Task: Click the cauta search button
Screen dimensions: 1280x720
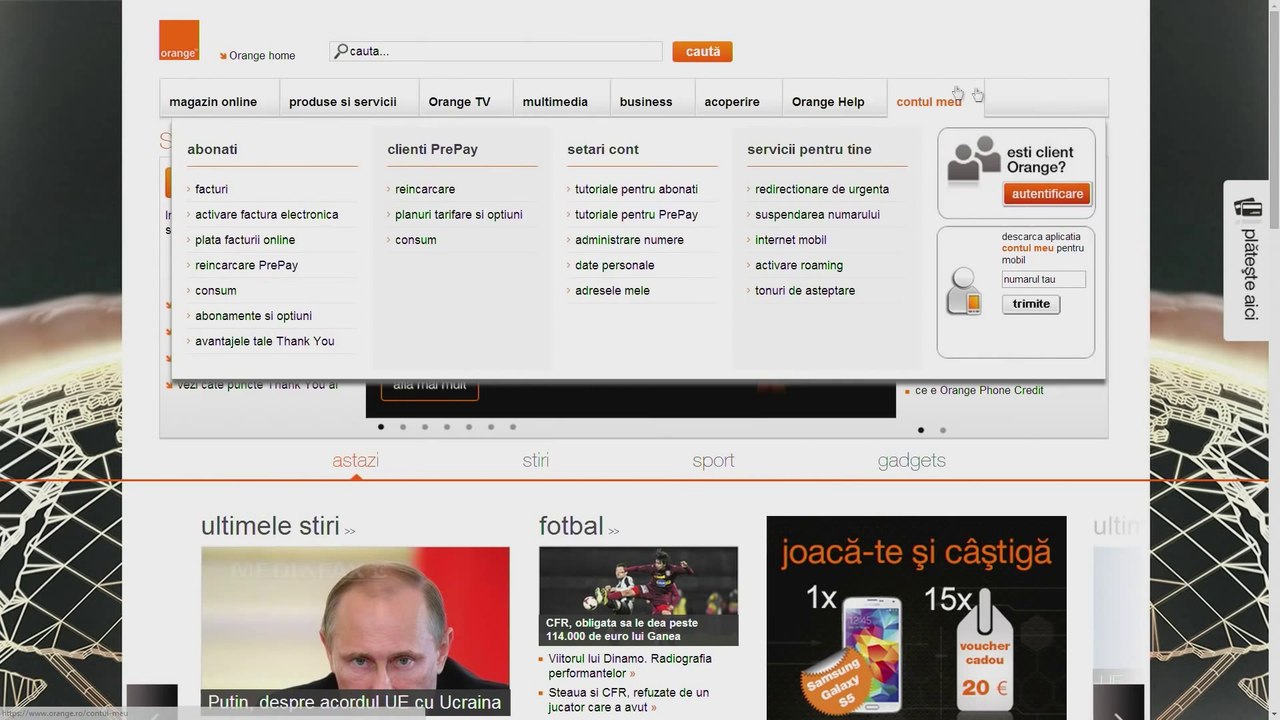Action: (702, 51)
